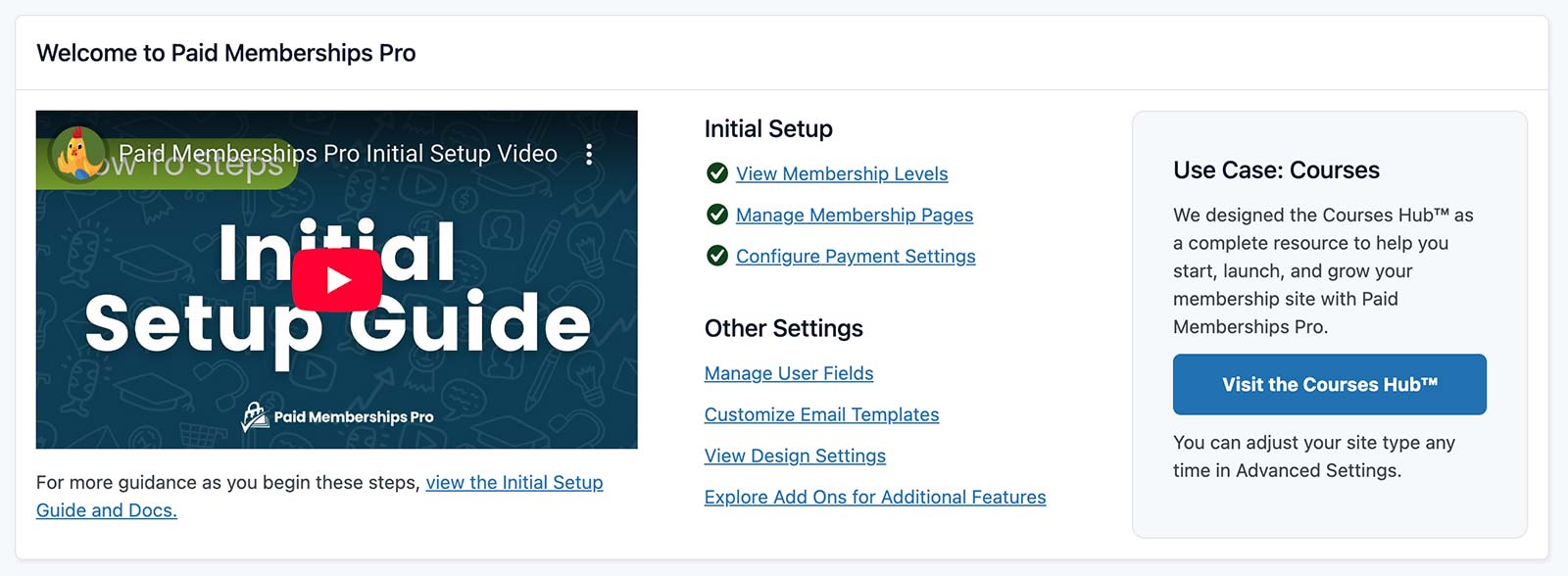Click the 'Initial Setup' heading

point(768,129)
